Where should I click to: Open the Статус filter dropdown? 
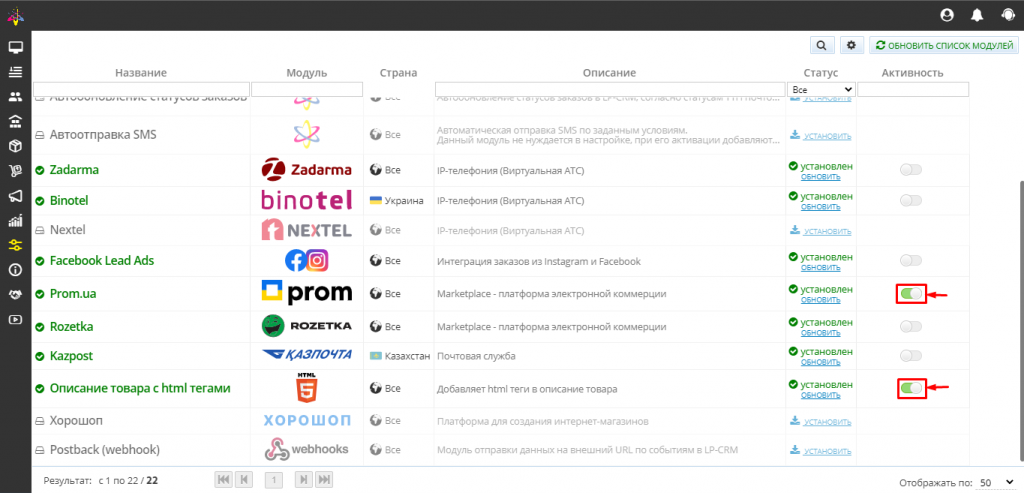pyautogui.click(x=822, y=89)
